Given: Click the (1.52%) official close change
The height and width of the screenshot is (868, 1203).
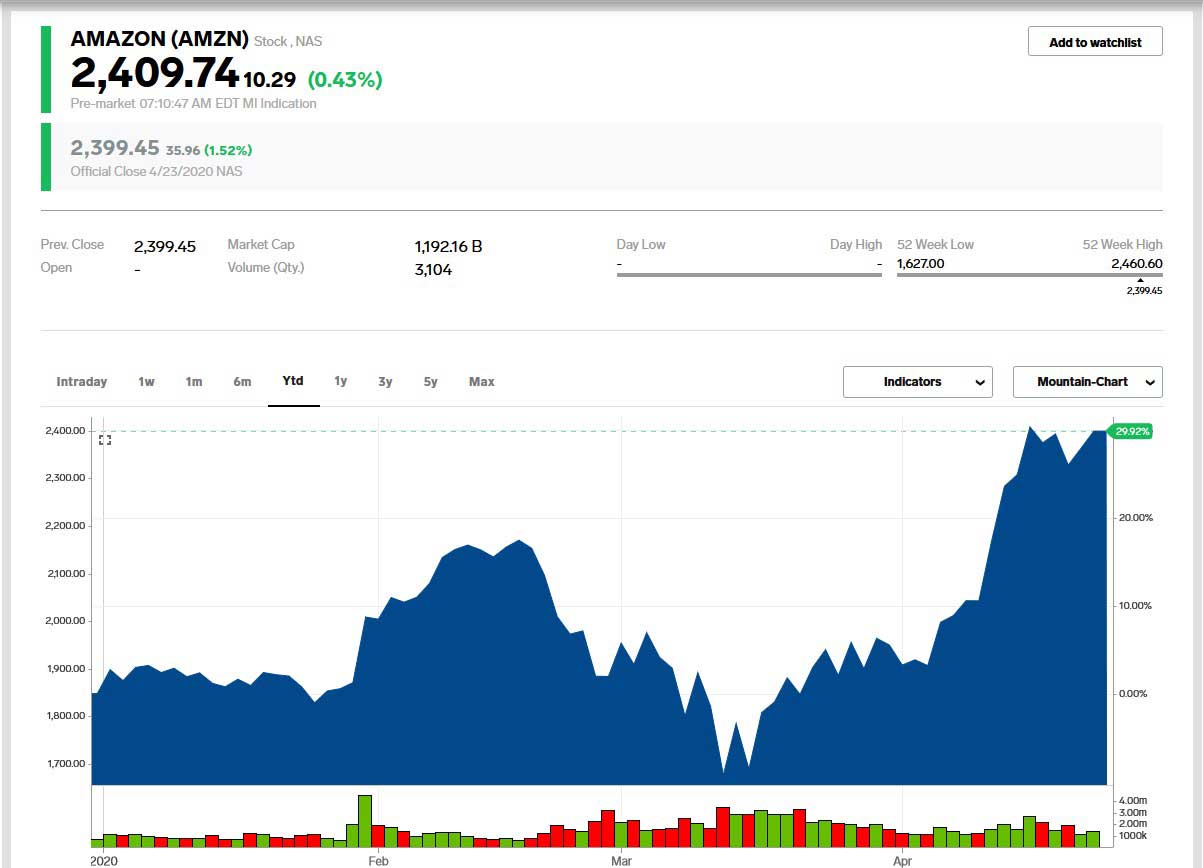Looking at the screenshot, I should [228, 150].
